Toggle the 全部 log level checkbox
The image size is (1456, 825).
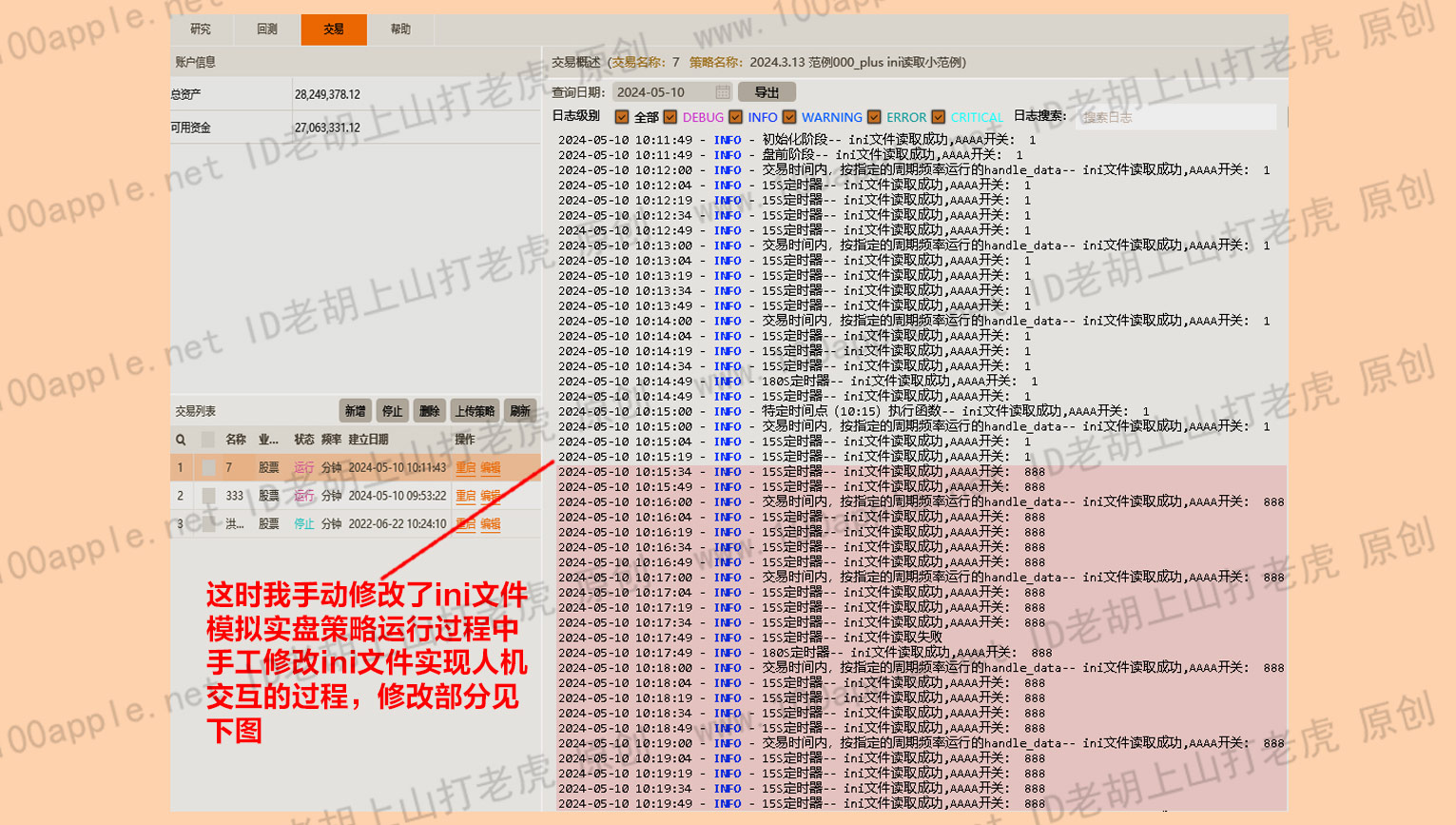pyautogui.click(x=622, y=117)
